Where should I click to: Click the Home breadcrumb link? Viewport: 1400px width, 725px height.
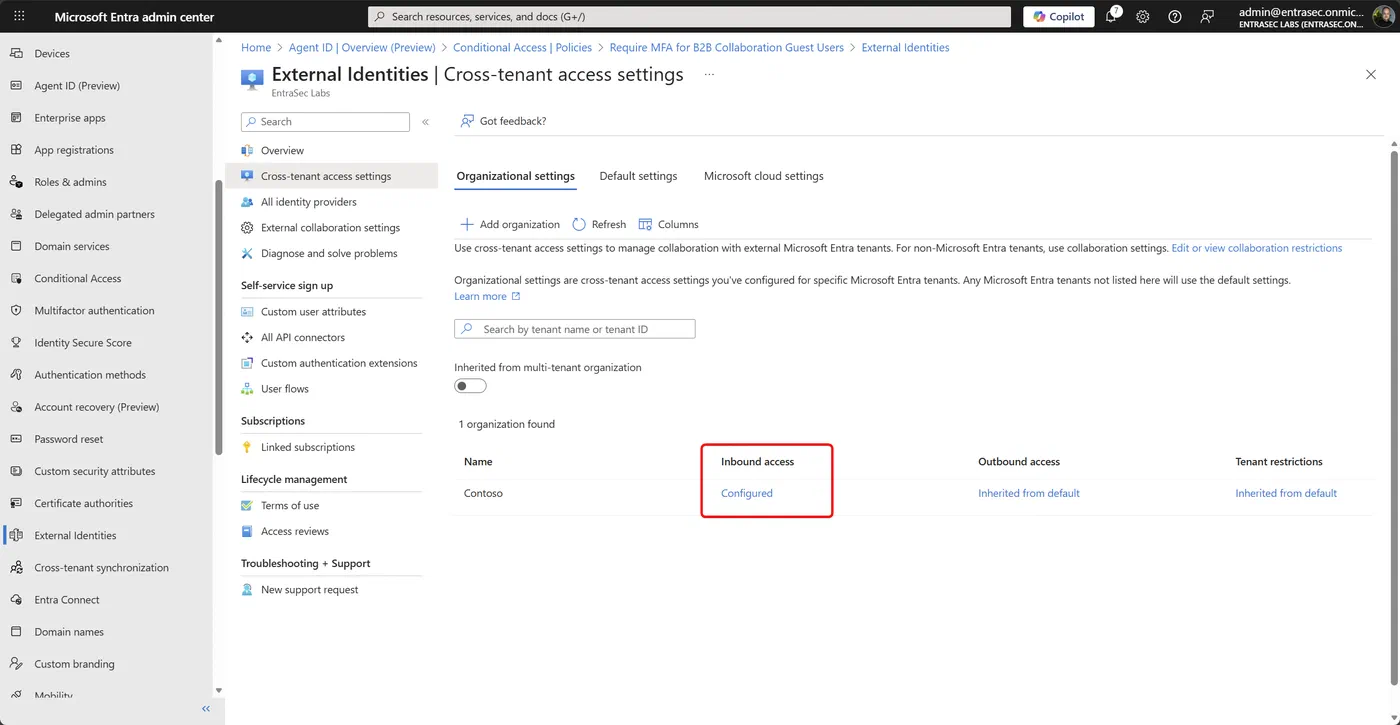click(x=256, y=47)
